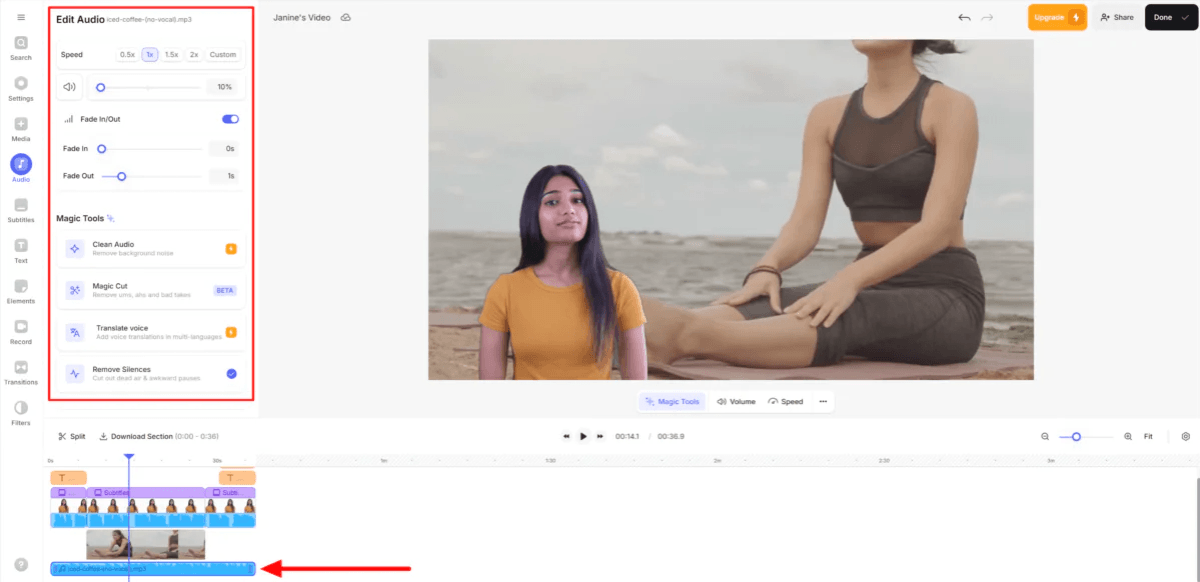Image resolution: width=1200 pixels, height=582 pixels.
Task: Click the orange Upgrade button
Action: pos(1057,18)
